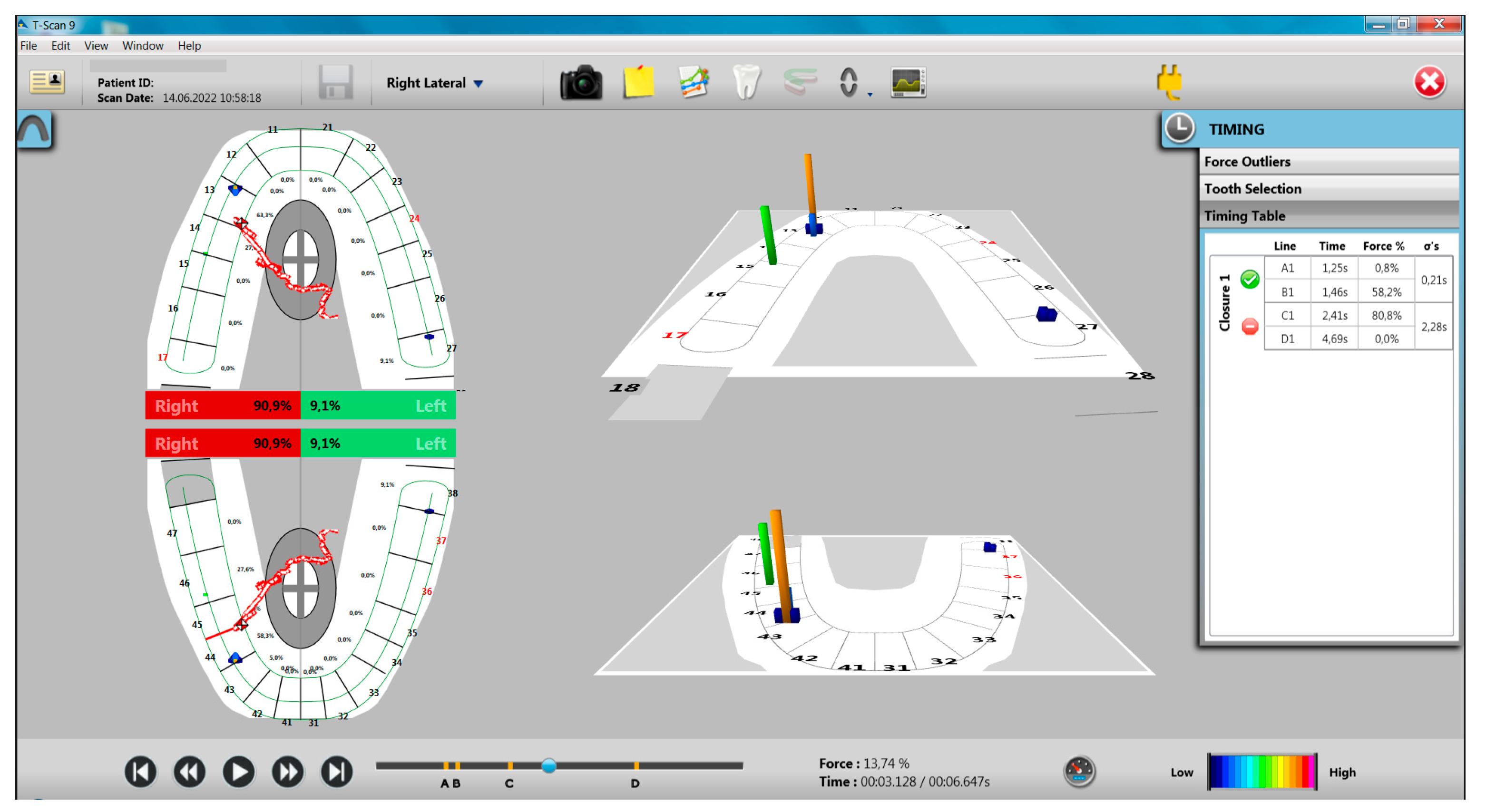This screenshot has width=1486, height=812.
Task: Open the View menu
Action: pos(96,46)
